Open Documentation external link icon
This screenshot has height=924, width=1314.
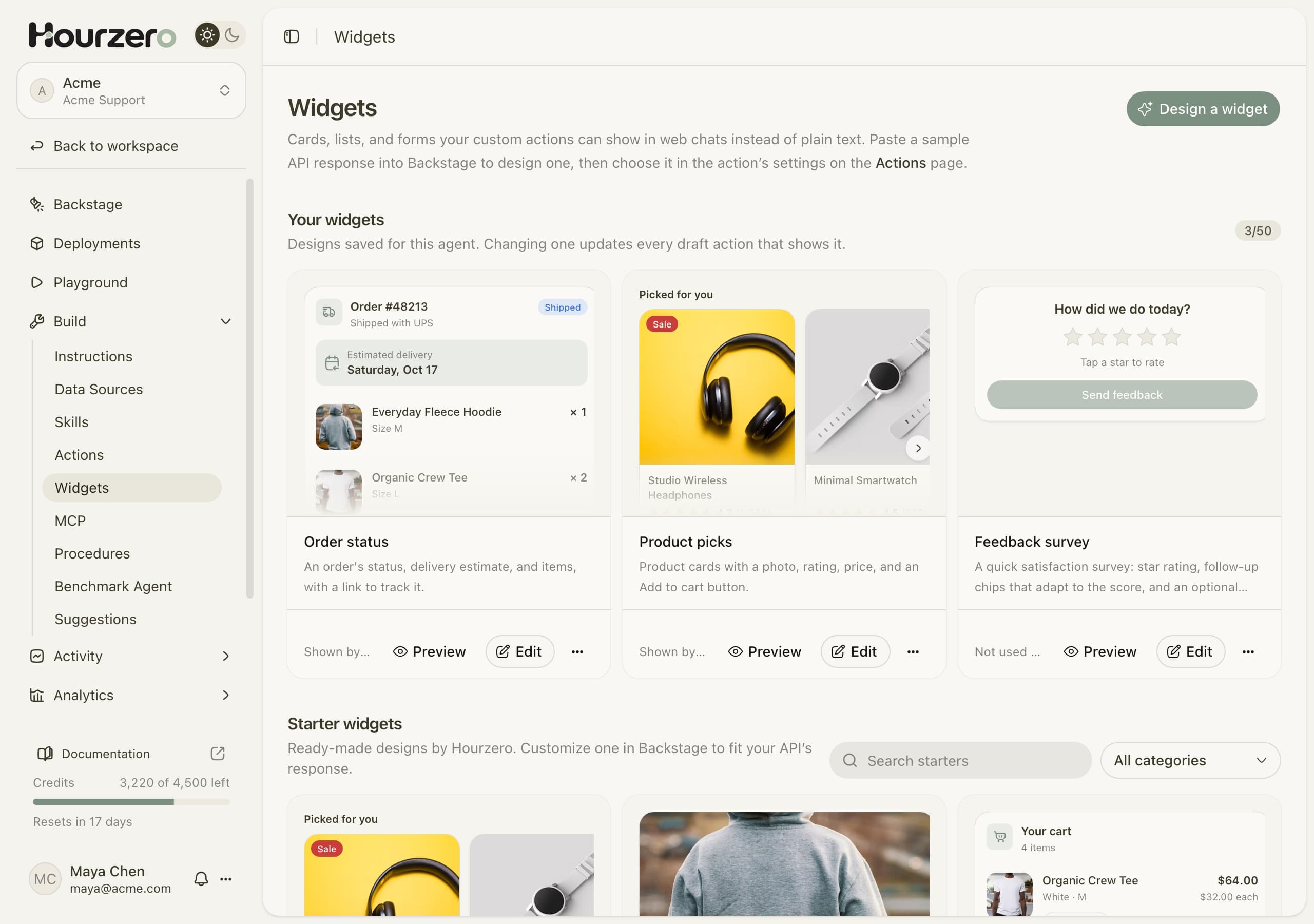click(x=218, y=754)
